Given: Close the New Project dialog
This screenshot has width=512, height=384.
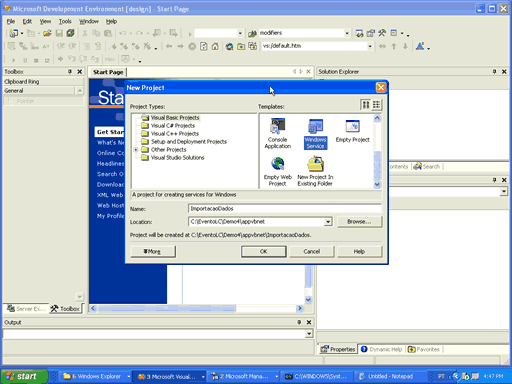Looking at the screenshot, I should click(381, 88).
